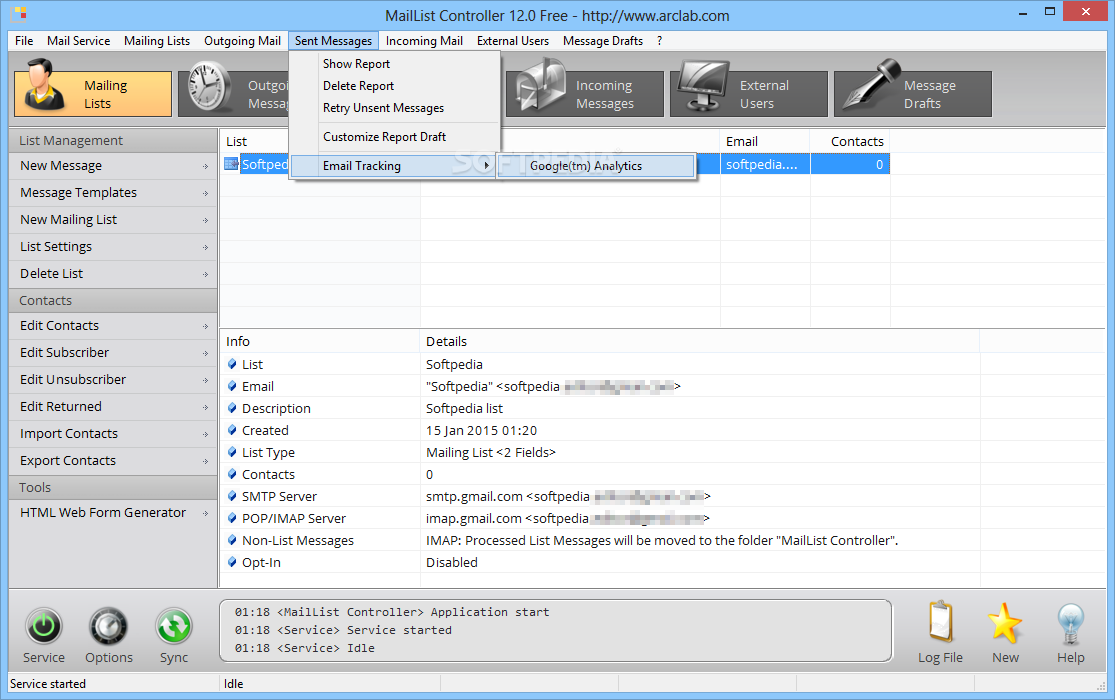Open the Incoming Mail menu
The width and height of the screenshot is (1115, 700).
click(424, 41)
